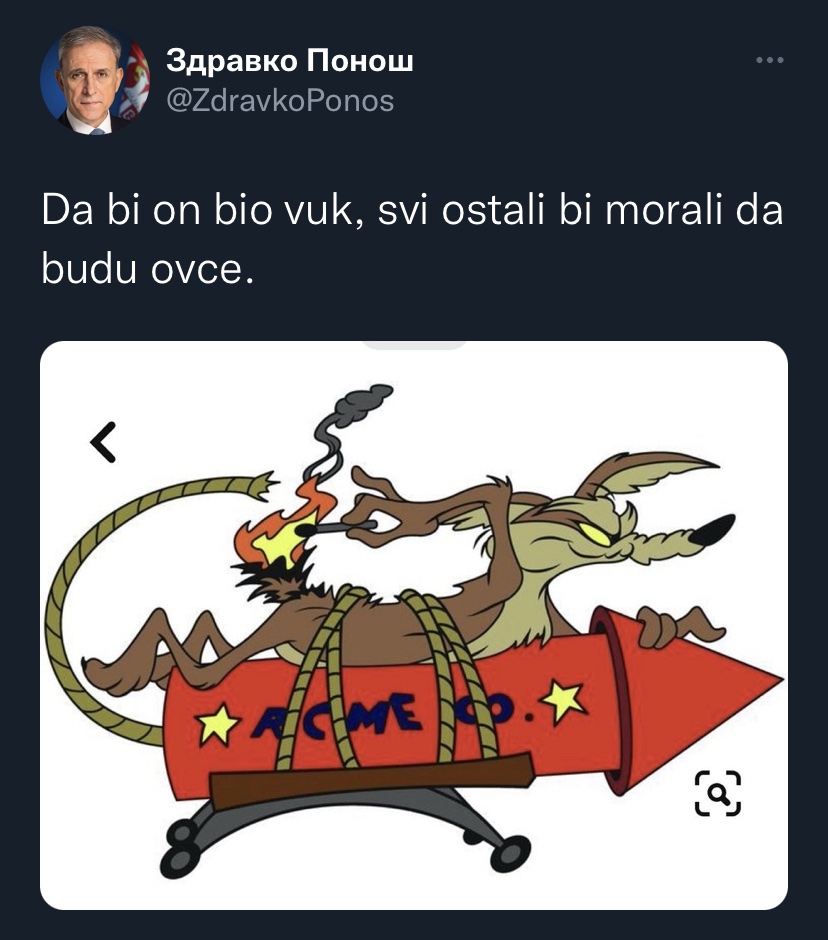
Task: Open Zdravko Ponoš profile avatar photo
Action: click(x=95, y=80)
